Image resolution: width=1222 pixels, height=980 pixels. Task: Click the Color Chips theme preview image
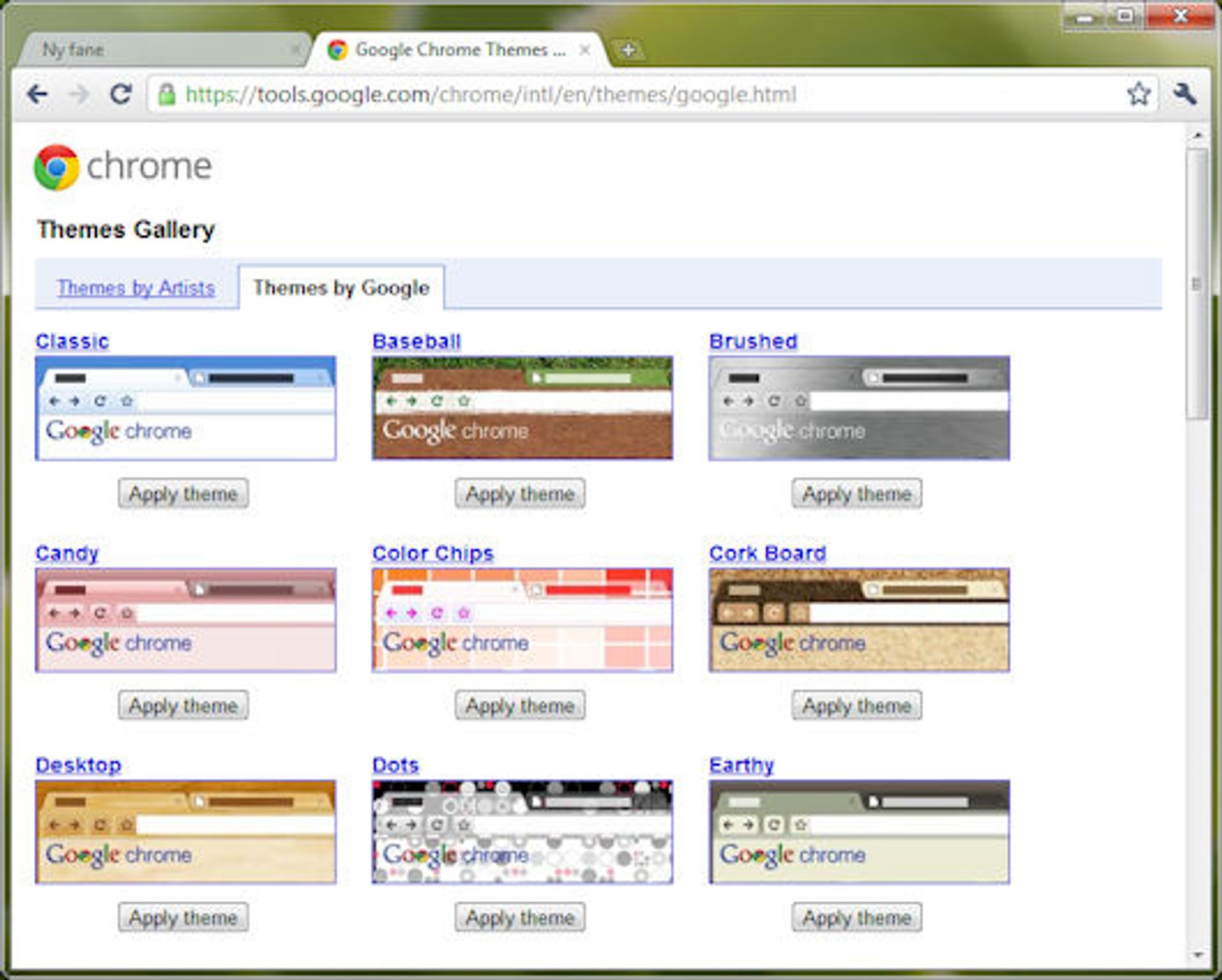522,620
